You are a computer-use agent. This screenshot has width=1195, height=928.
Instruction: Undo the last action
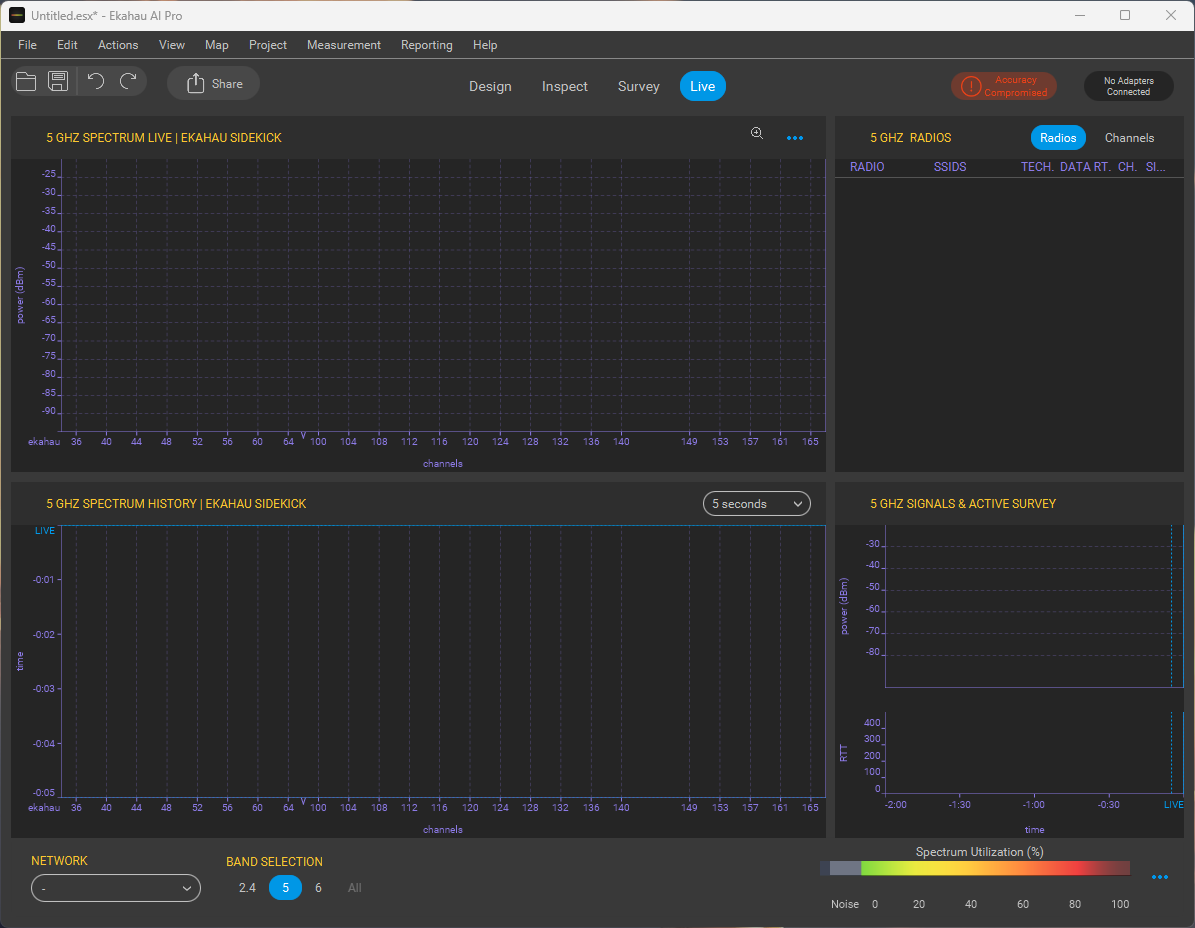tap(96, 82)
